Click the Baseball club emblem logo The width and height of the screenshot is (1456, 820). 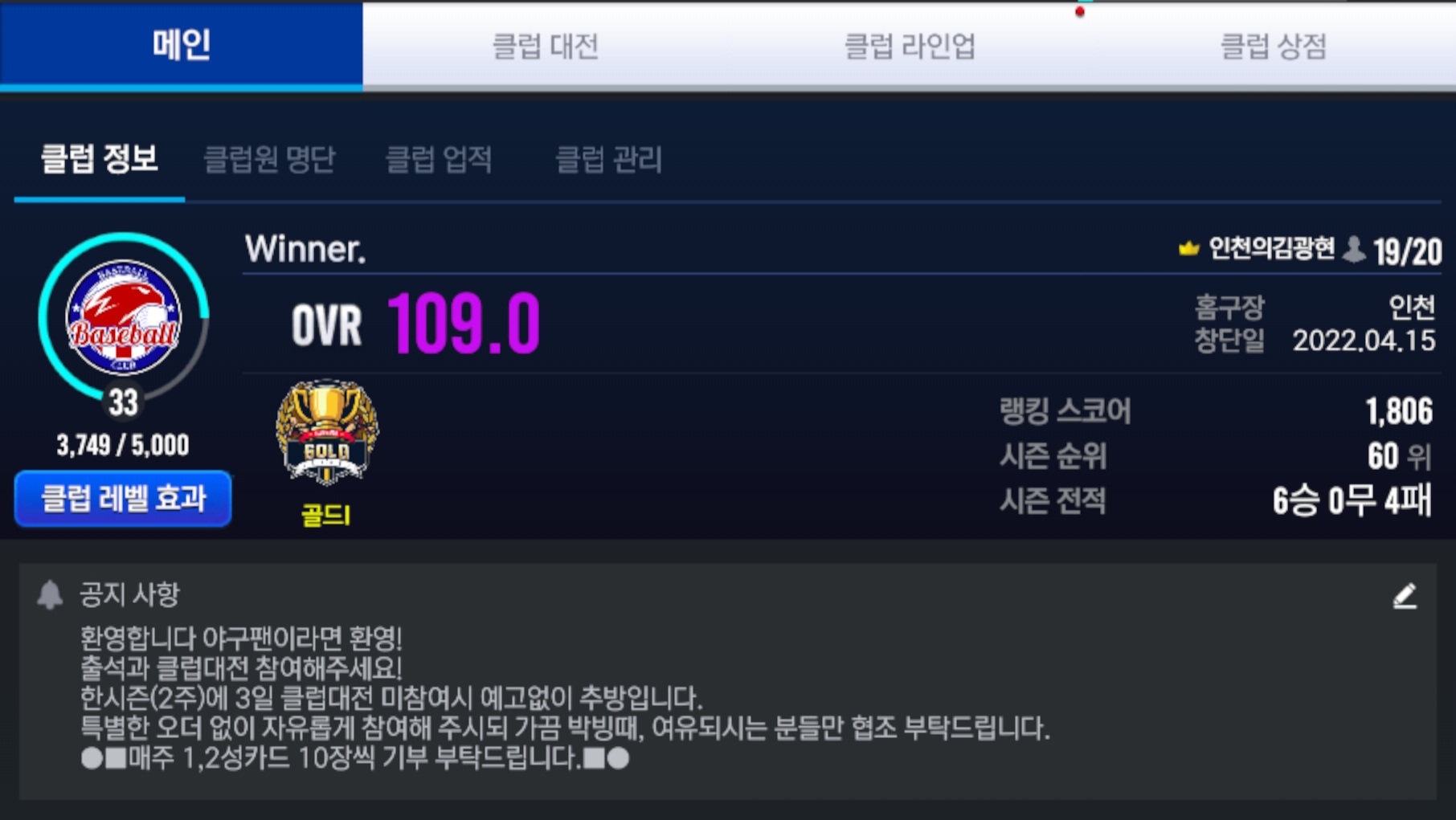click(x=123, y=318)
